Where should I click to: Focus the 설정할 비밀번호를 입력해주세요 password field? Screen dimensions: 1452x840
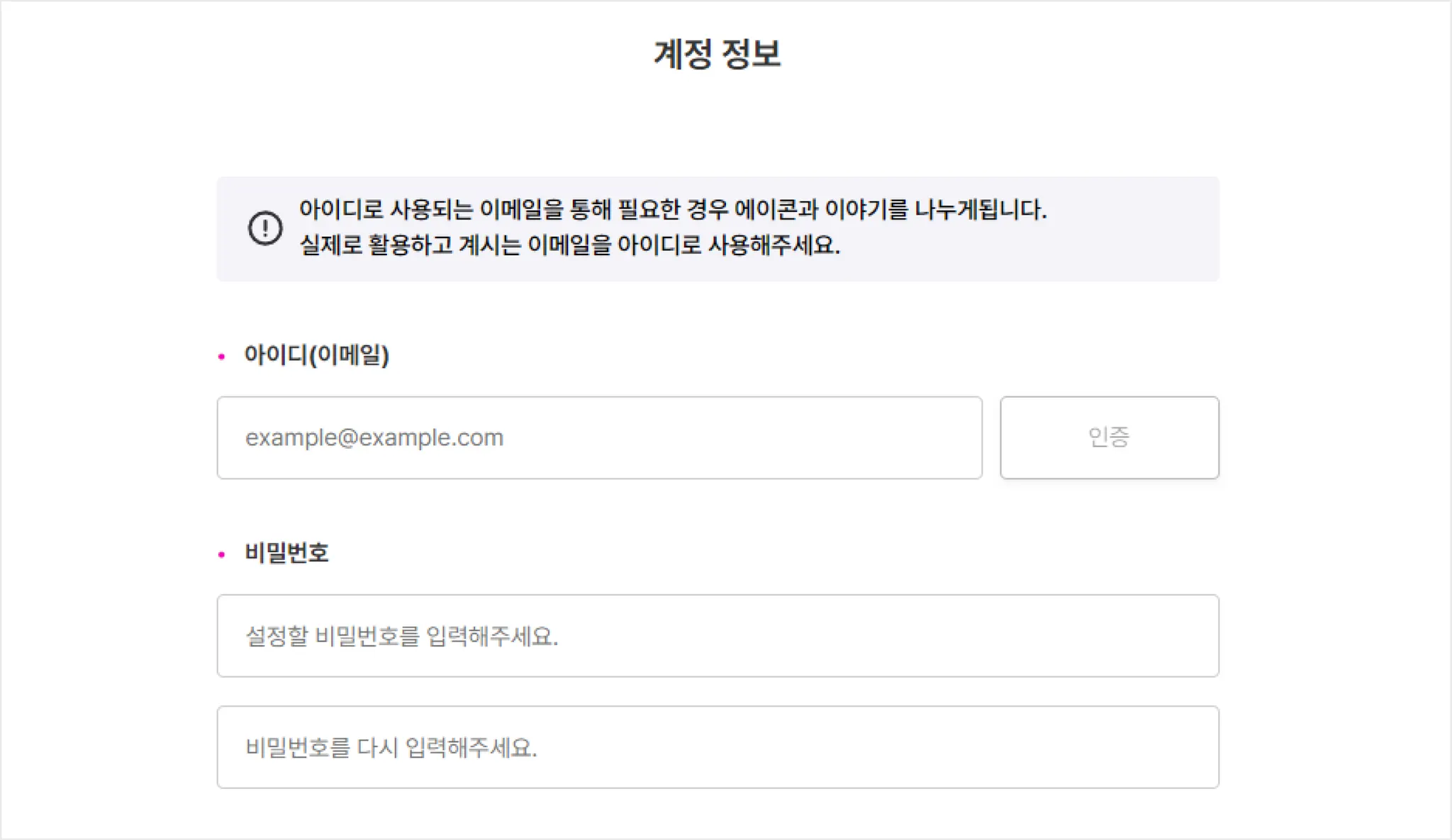coord(717,636)
